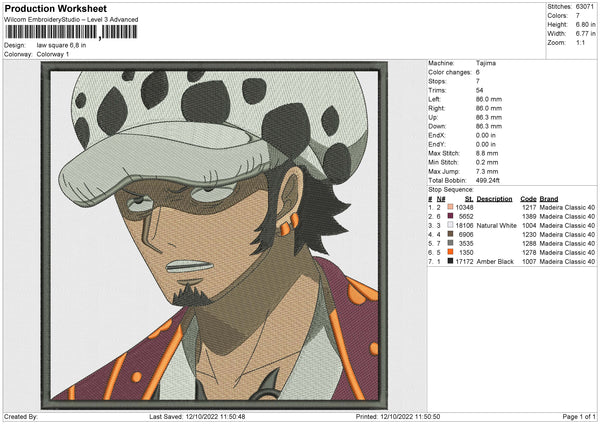Click the Min Stitch value 0.2 mm

(487, 162)
